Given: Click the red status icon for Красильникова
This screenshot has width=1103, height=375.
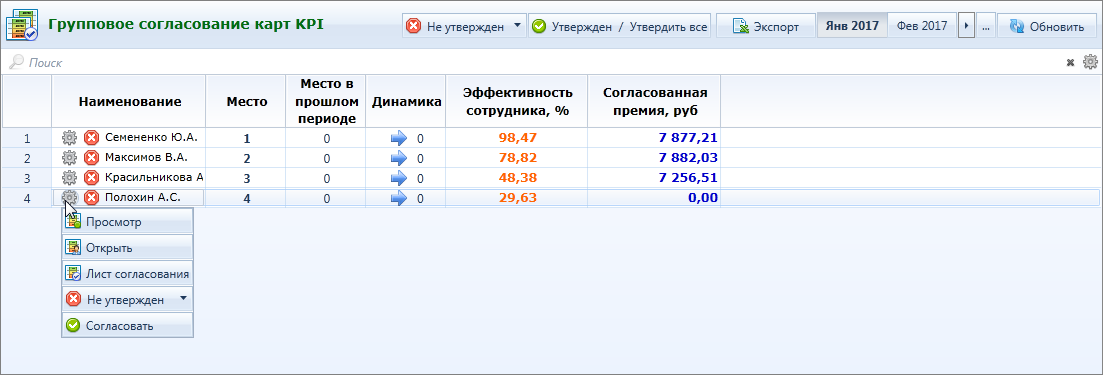Looking at the screenshot, I should pyautogui.click(x=91, y=177).
